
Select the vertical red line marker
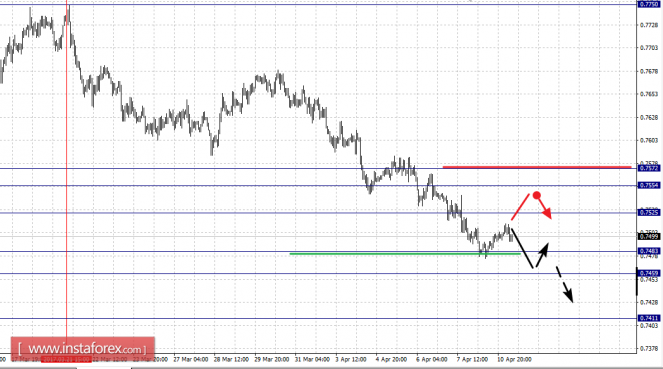(x=66, y=177)
